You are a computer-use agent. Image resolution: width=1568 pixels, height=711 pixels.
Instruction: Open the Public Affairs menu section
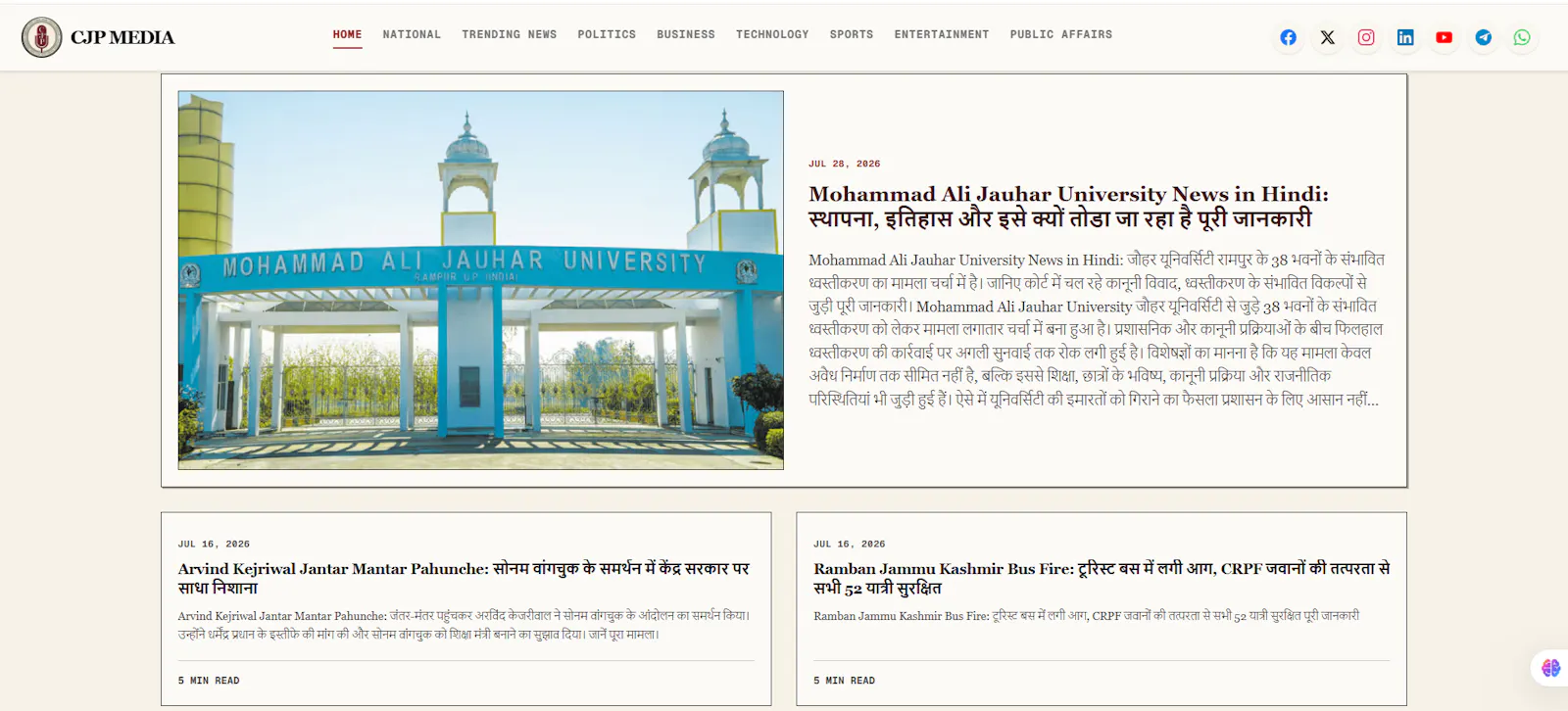click(x=1061, y=34)
